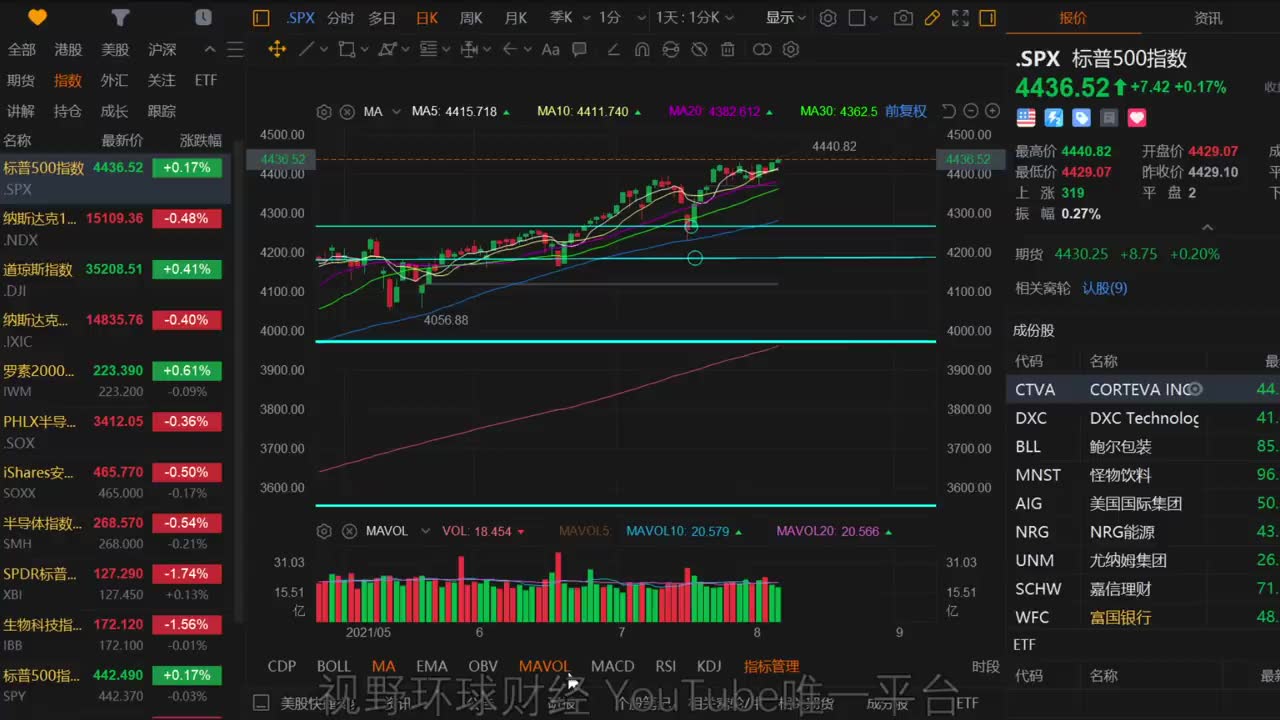Switch to the 周K weekly tab

point(471,18)
